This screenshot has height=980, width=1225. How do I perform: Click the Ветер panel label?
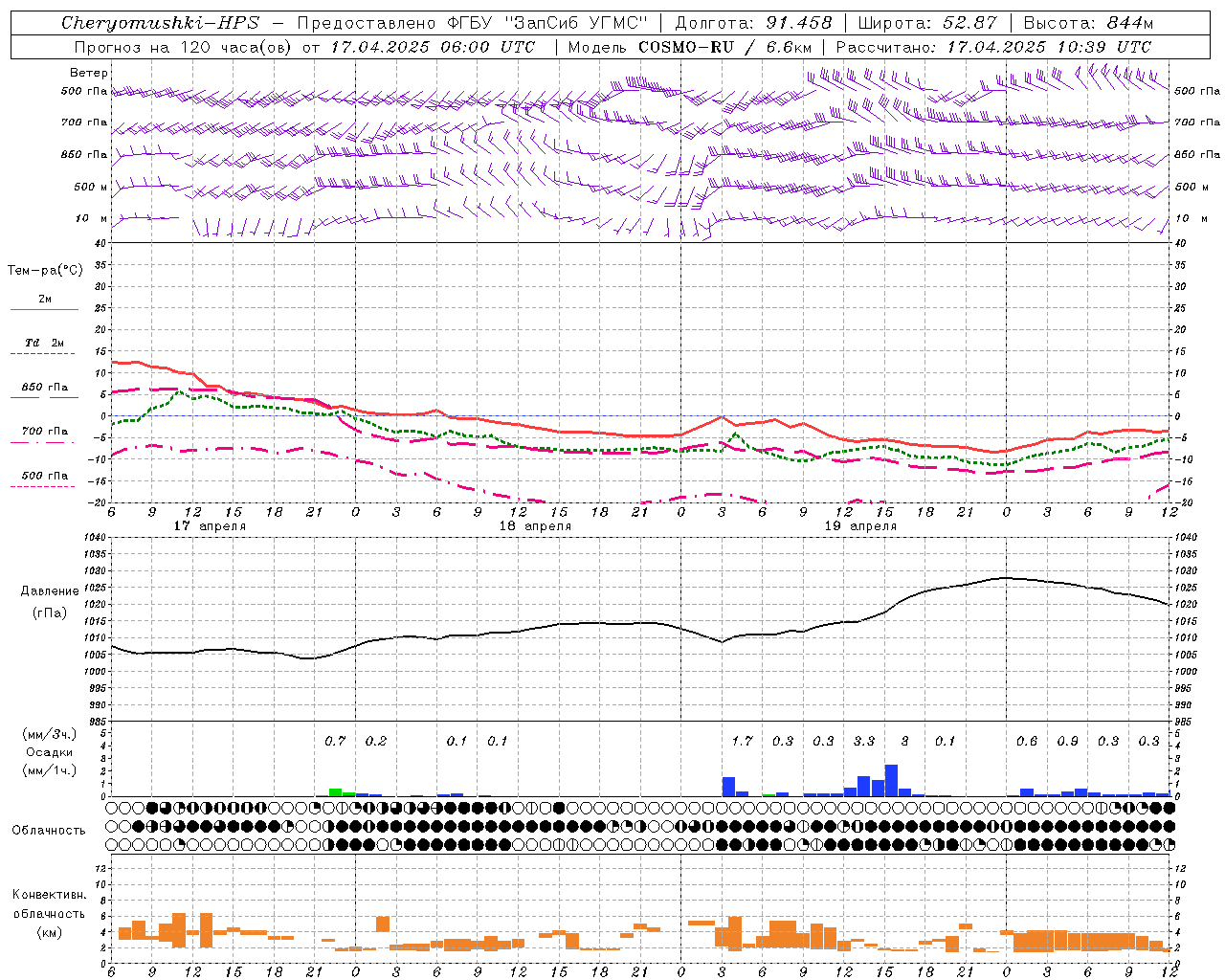click(x=89, y=73)
